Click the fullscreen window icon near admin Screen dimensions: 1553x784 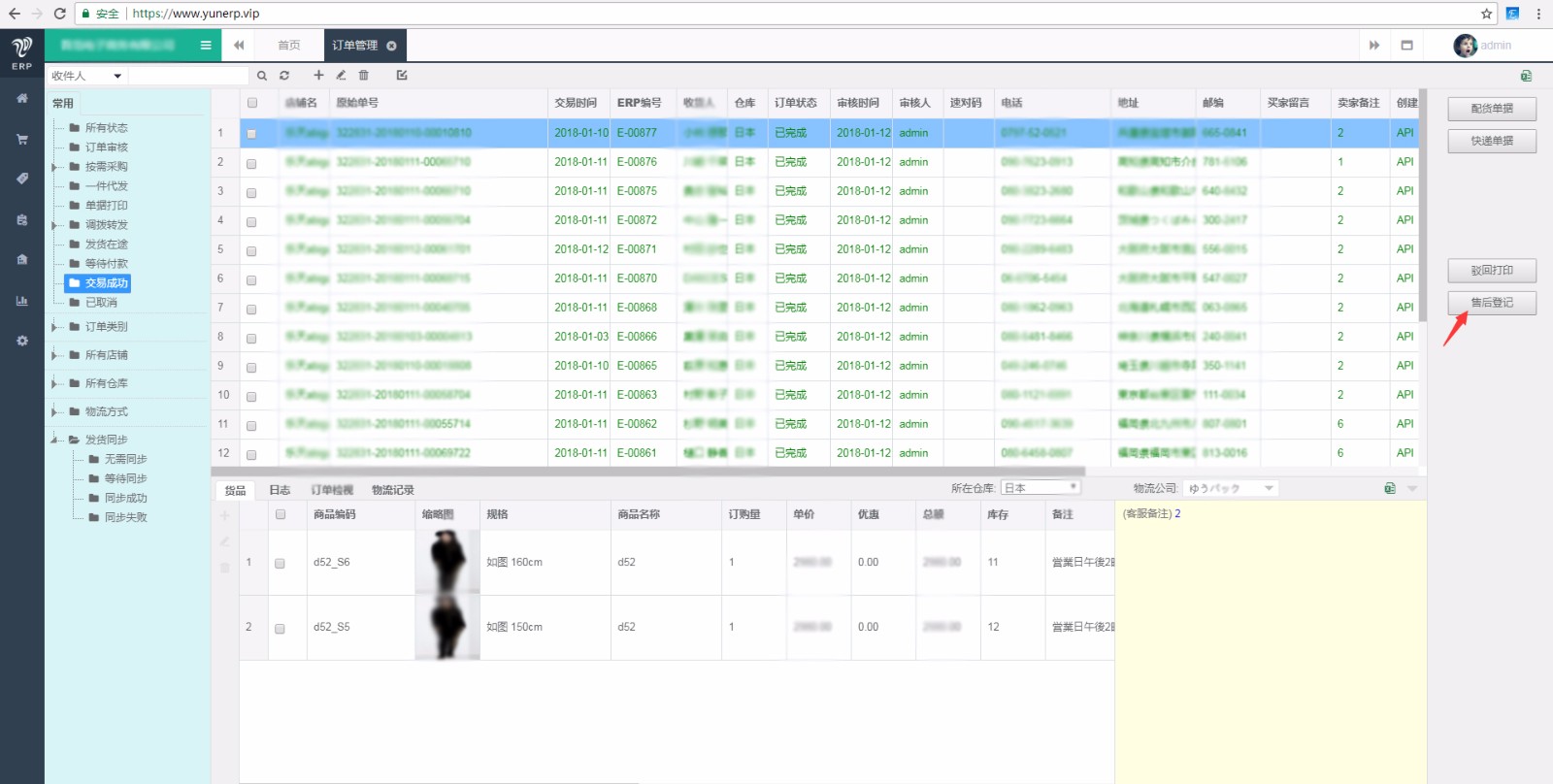tap(1406, 45)
